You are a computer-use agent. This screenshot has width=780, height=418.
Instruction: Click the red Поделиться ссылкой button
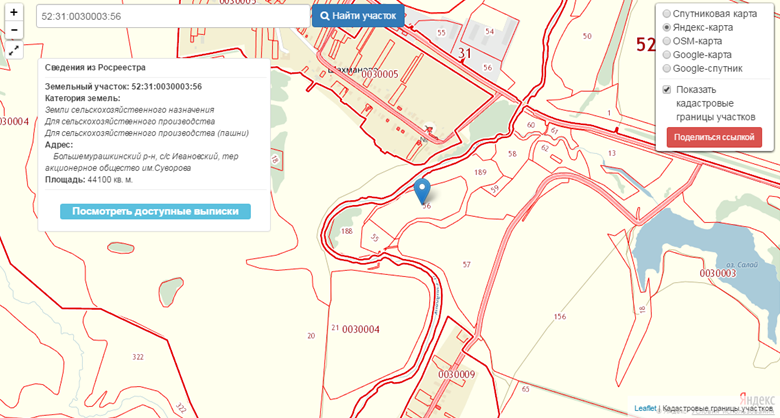point(714,137)
